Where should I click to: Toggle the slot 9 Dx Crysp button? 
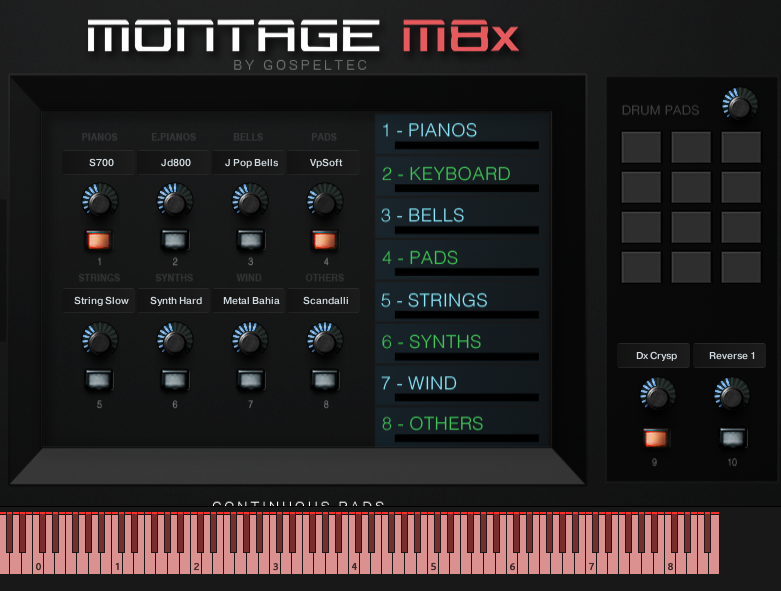pos(656,438)
